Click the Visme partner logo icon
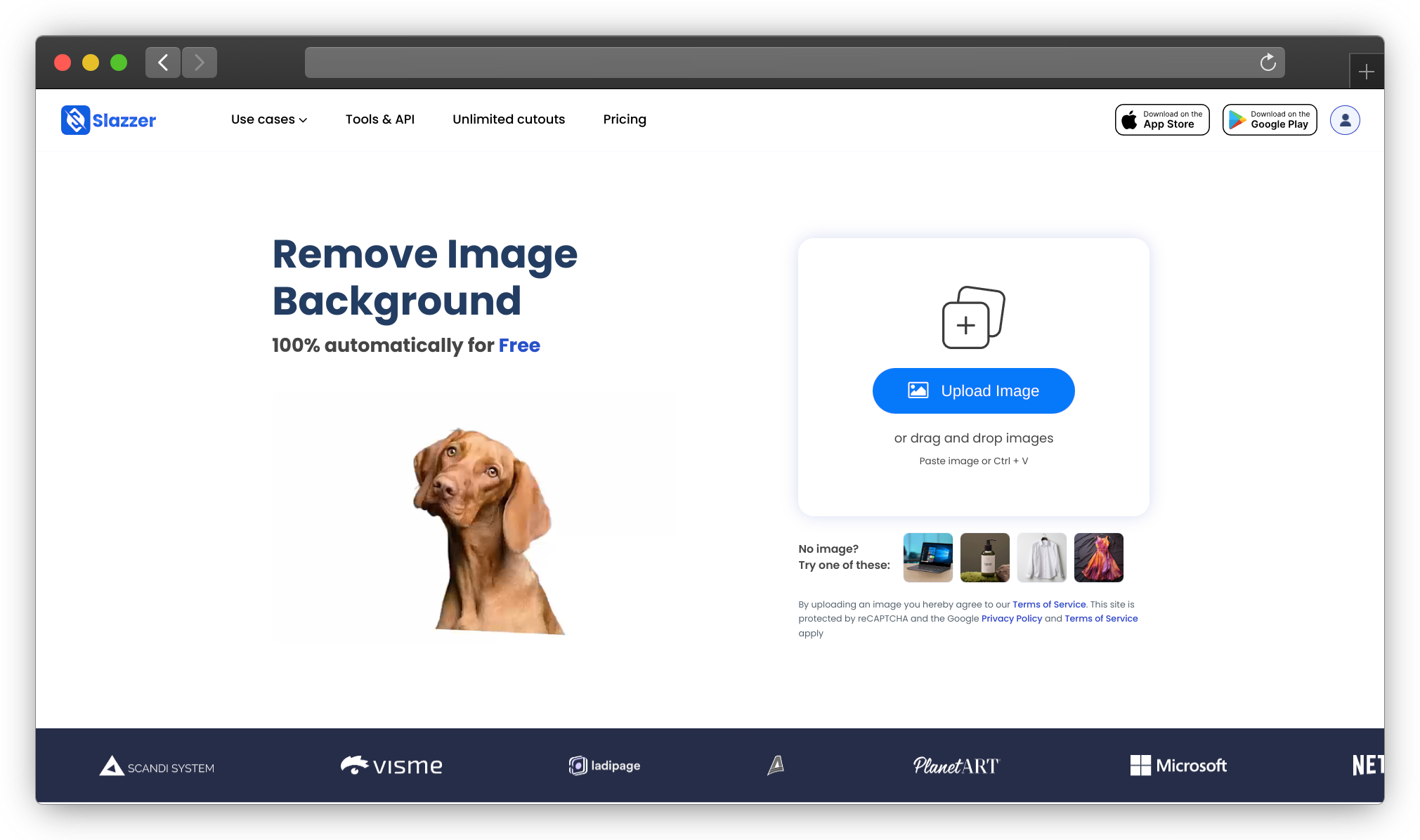The image size is (1420, 840). (x=355, y=765)
